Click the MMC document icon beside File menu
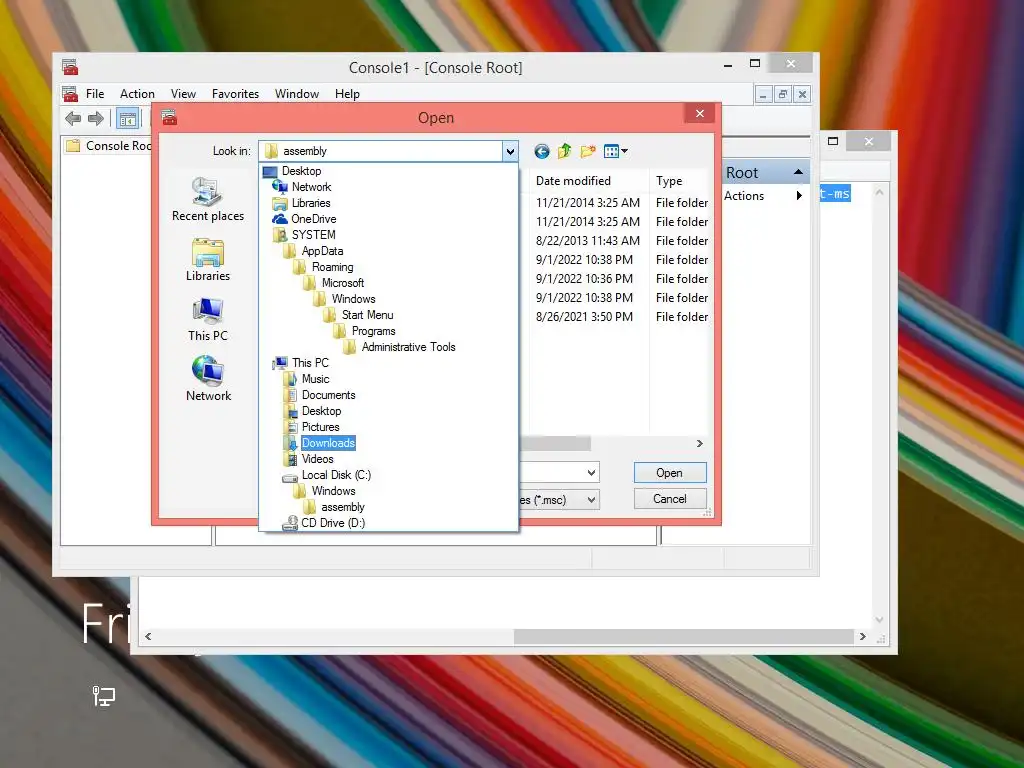Image resolution: width=1024 pixels, height=768 pixels. (x=70, y=94)
